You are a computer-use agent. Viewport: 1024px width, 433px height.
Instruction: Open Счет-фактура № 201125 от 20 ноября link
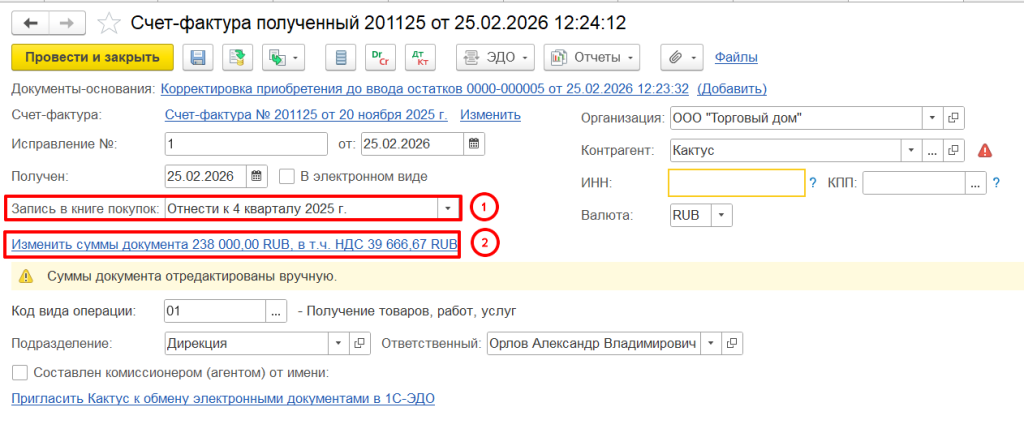[306, 115]
